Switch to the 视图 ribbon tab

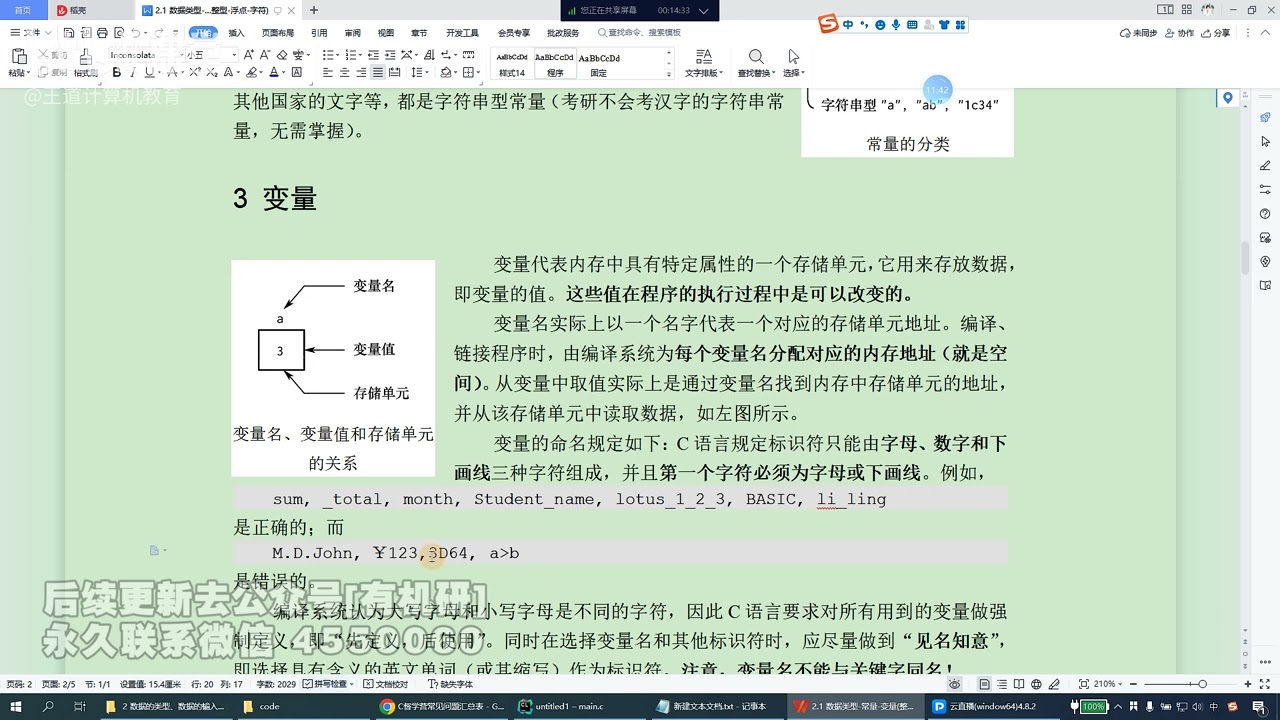coord(386,33)
